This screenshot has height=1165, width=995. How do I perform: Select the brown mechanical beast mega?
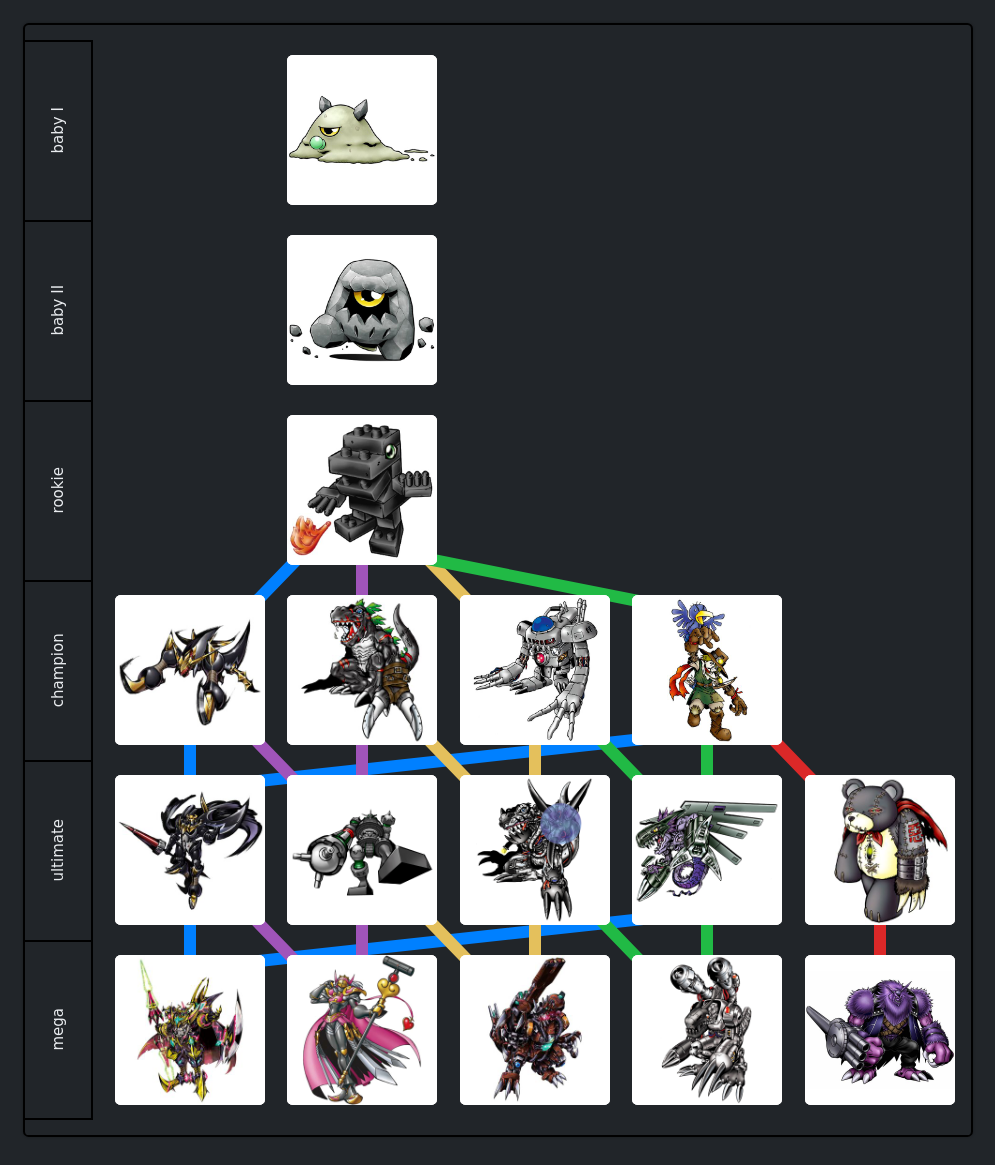click(535, 1030)
